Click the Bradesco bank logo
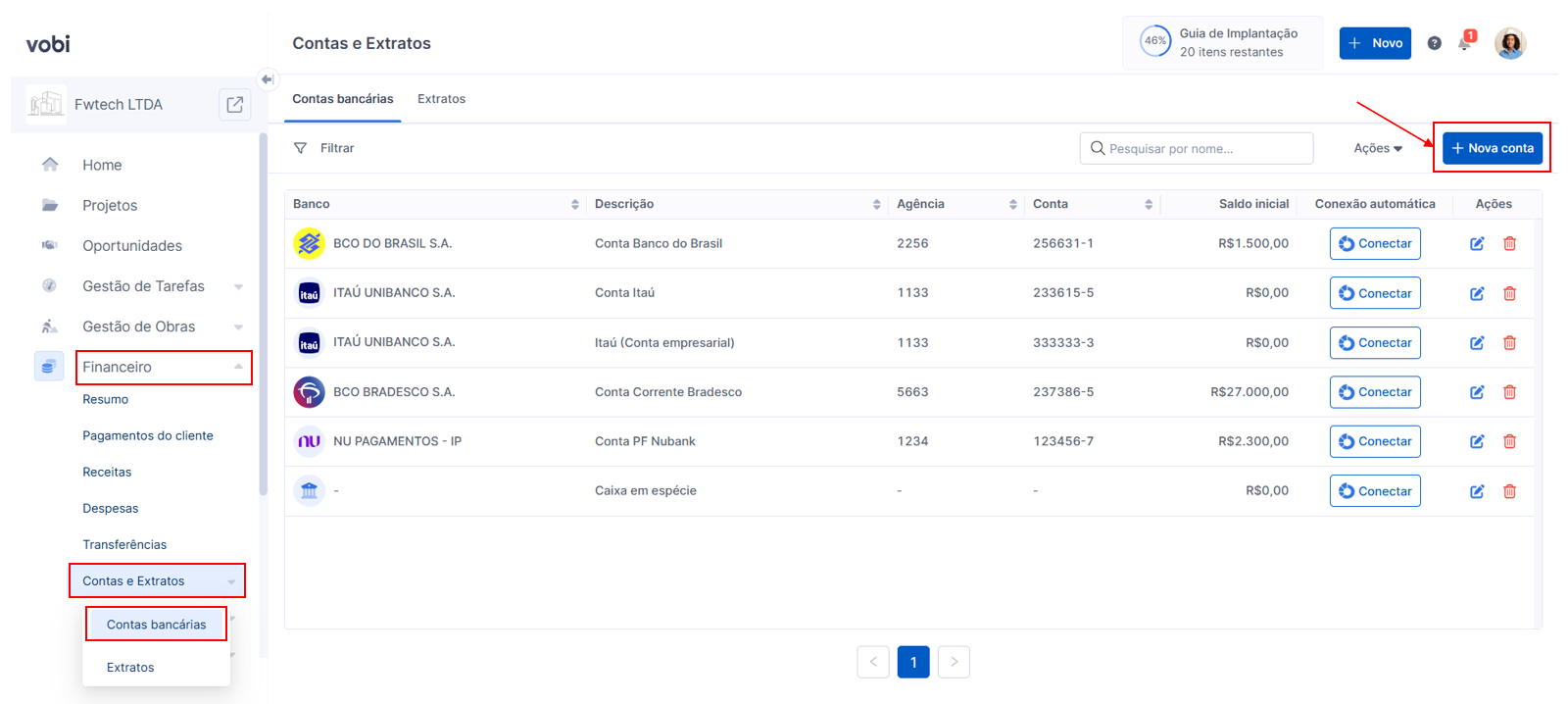This screenshot has width=1568, height=704. click(310, 392)
